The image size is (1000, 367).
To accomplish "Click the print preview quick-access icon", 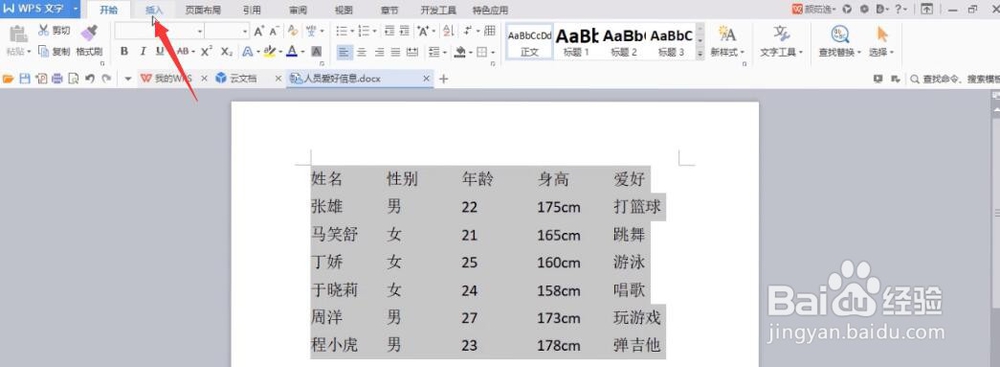I will (74, 79).
